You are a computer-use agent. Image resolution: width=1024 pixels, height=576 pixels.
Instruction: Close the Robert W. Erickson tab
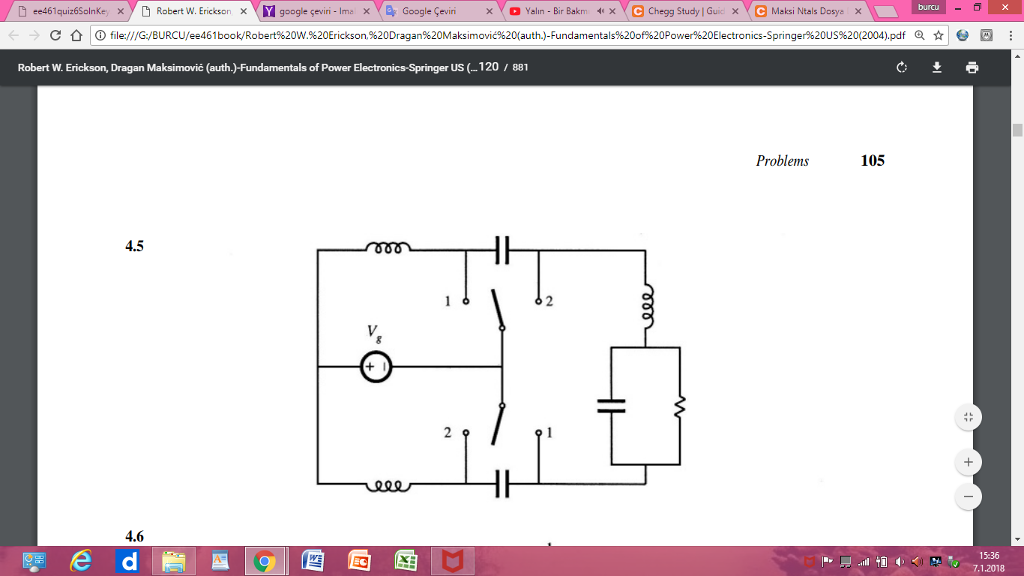coord(243,11)
